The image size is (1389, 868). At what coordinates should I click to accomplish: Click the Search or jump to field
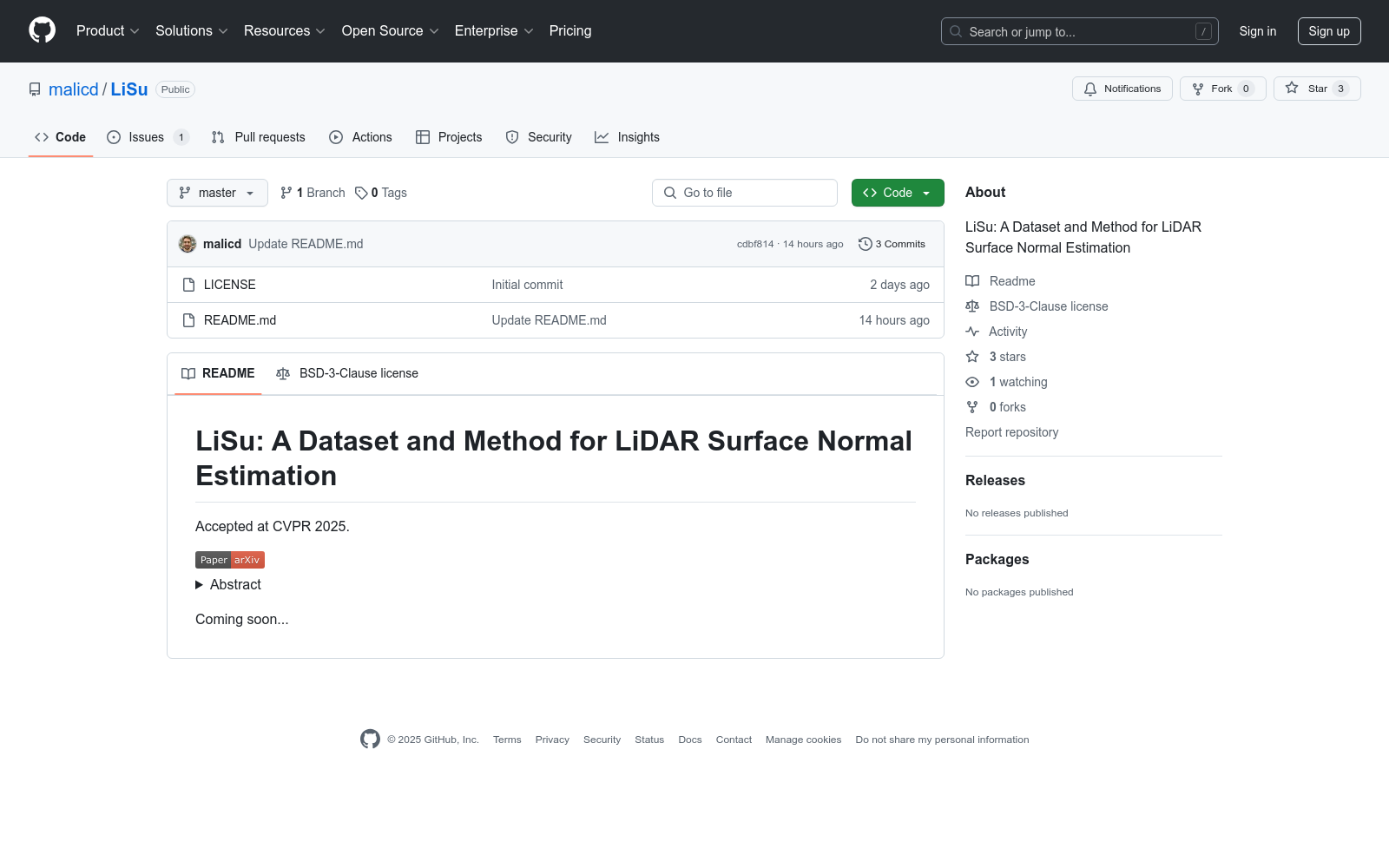[1080, 31]
